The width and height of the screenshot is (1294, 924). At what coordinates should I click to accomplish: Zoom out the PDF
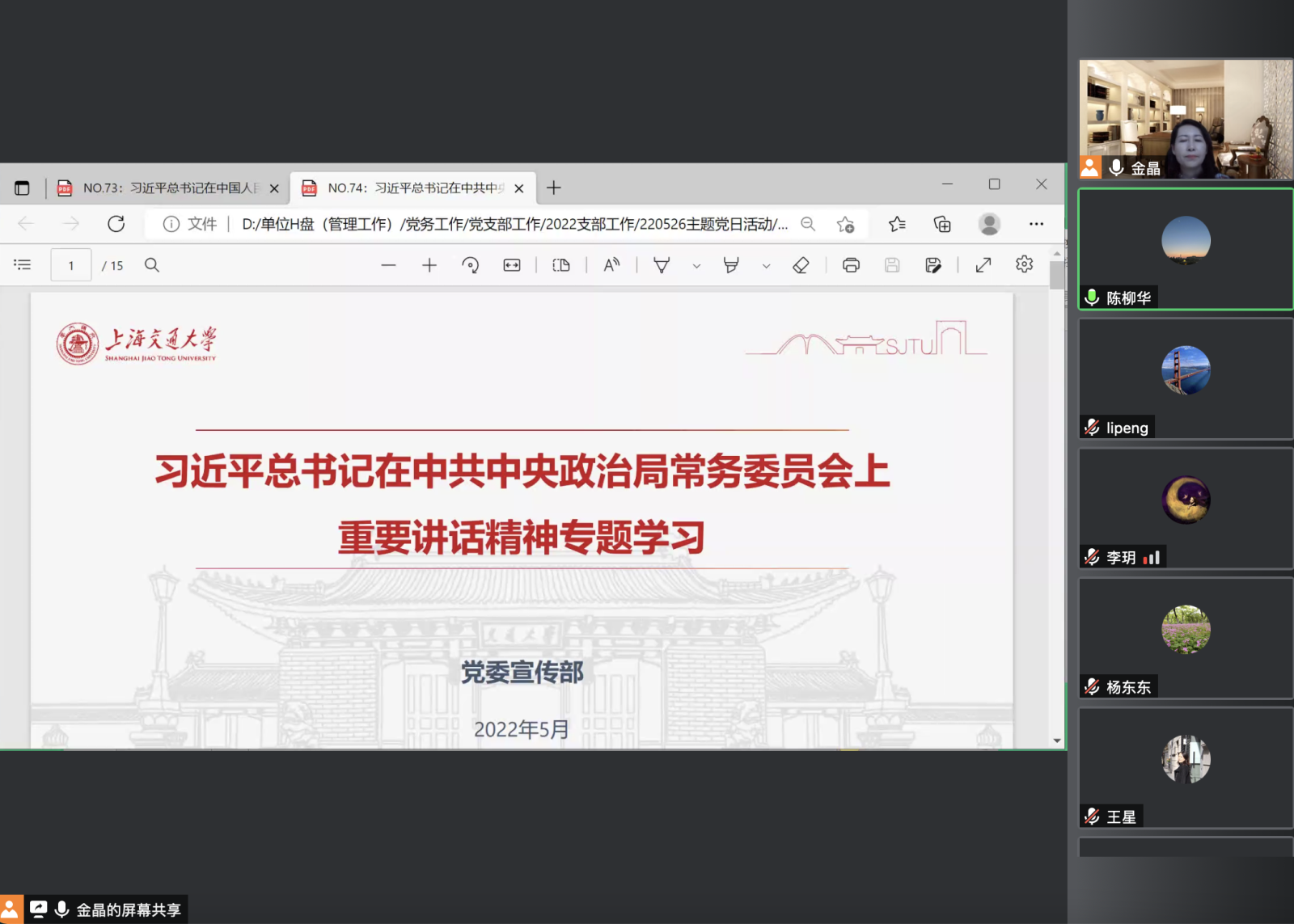click(389, 265)
